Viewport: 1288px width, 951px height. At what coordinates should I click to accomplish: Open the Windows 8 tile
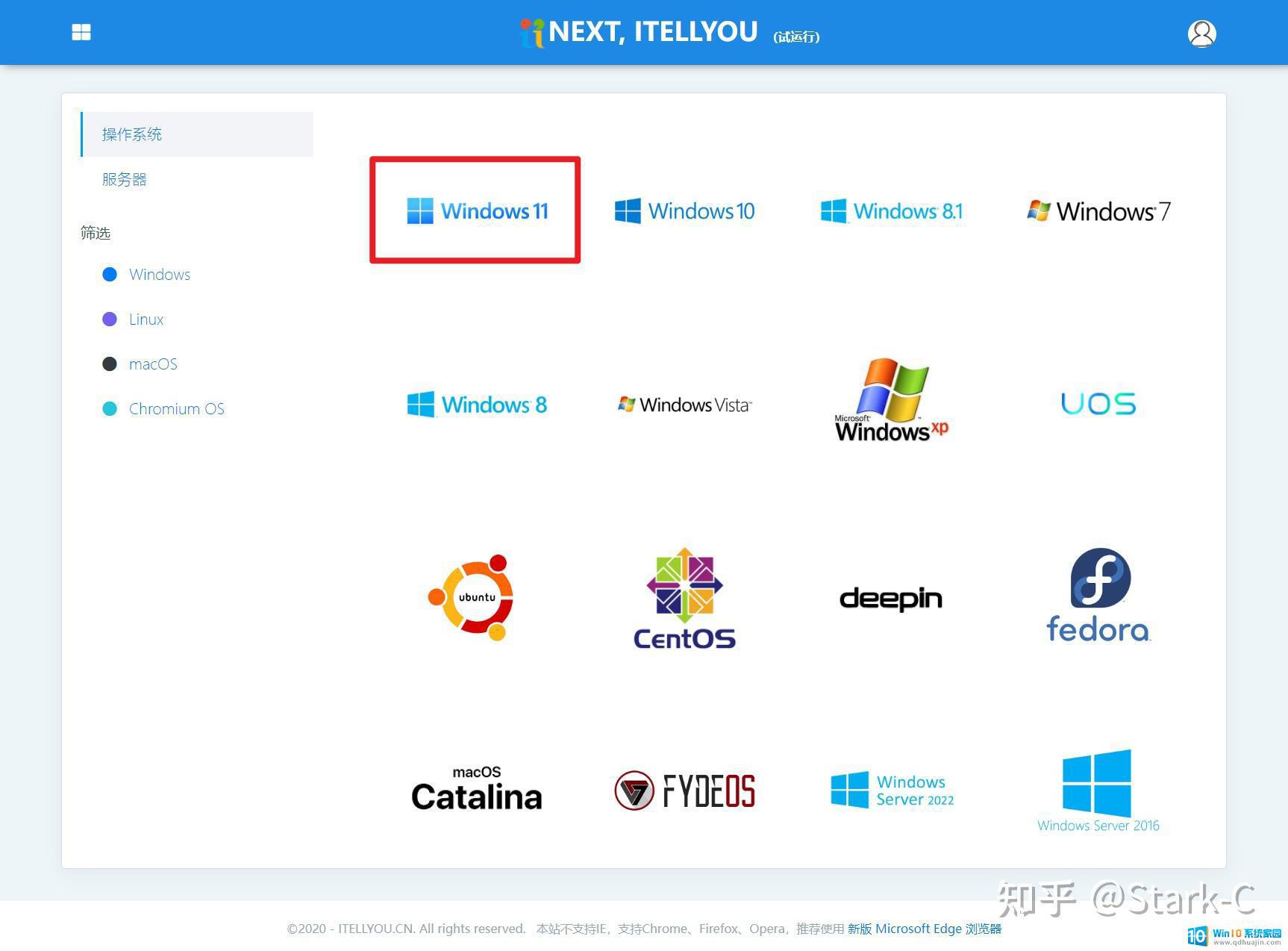478,405
